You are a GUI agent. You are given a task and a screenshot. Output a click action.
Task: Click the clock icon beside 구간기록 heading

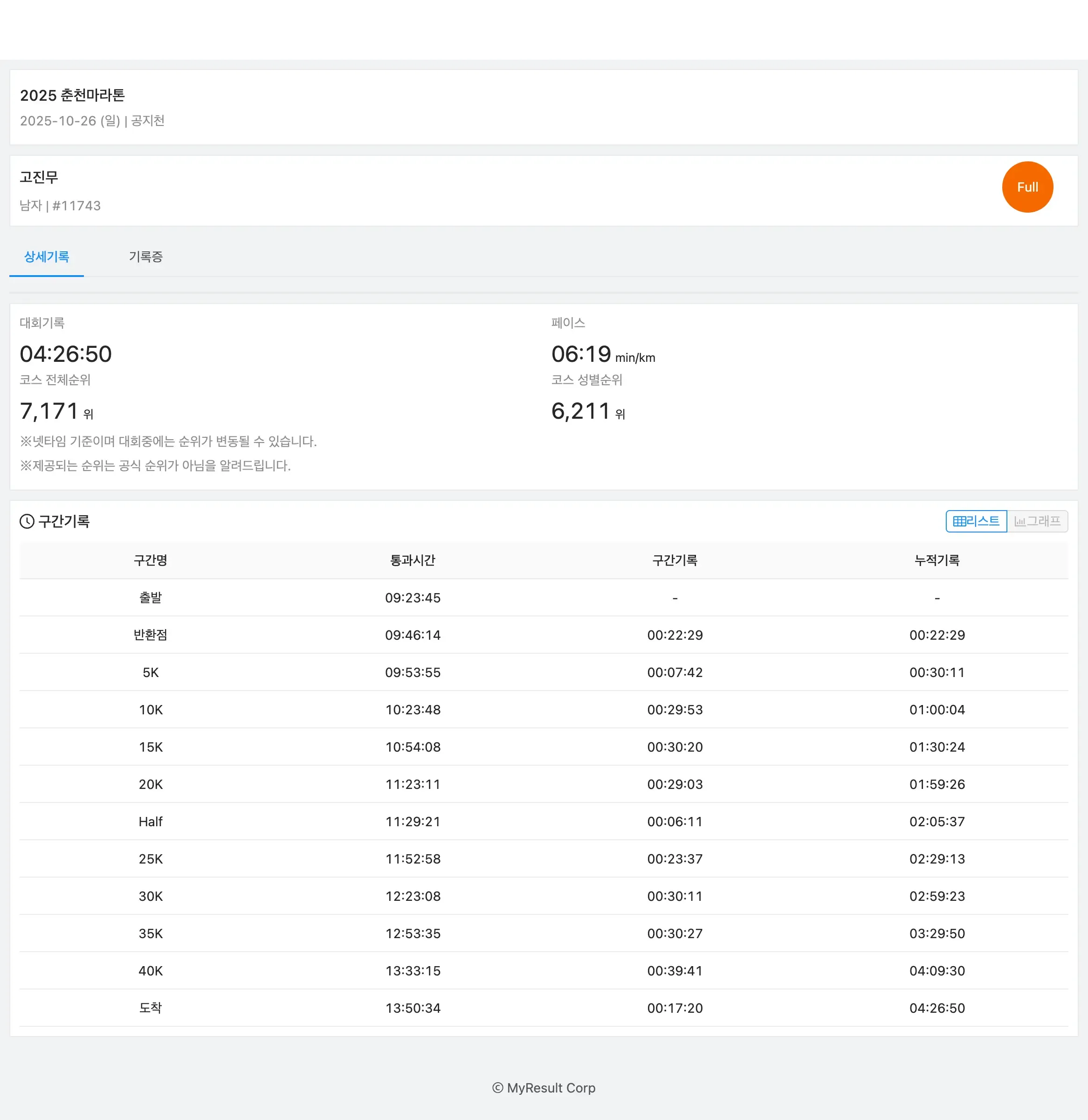[26, 521]
